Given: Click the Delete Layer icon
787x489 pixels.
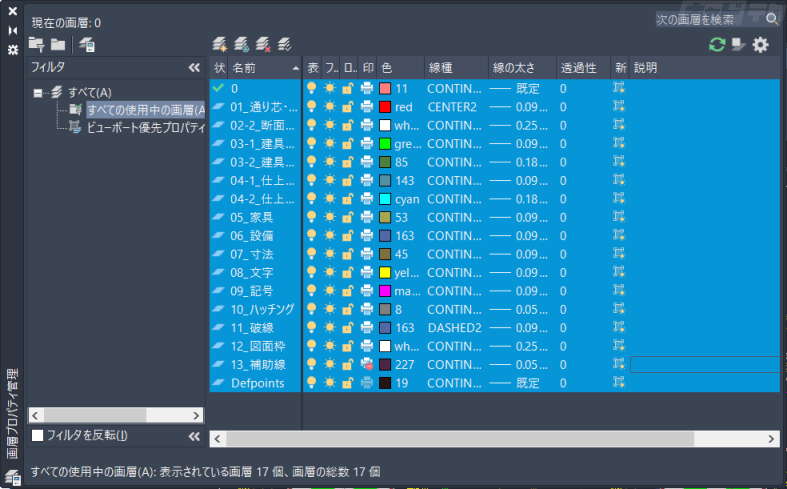Looking at the screenshot, I should [263, 44].
